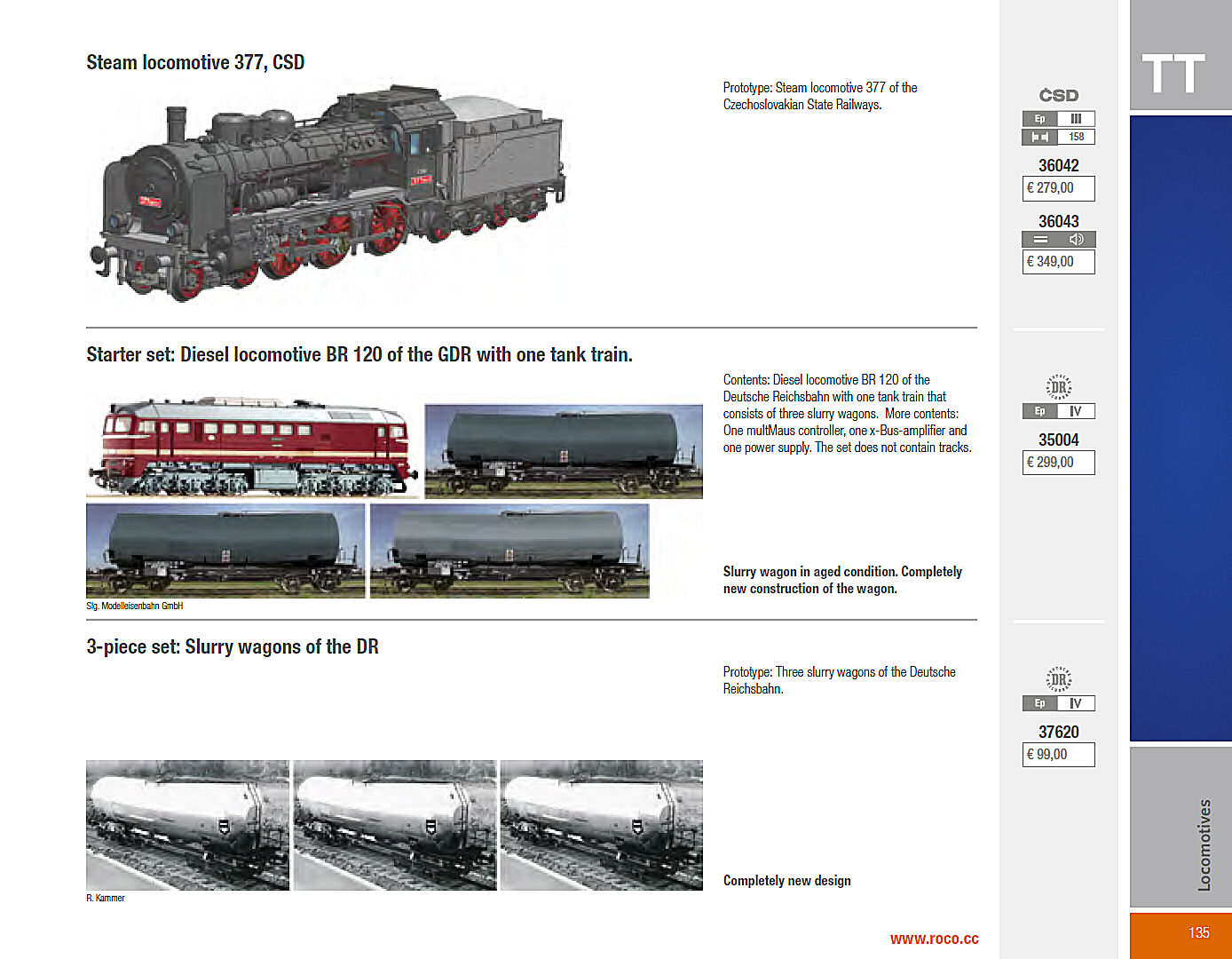Click the red BR 120 diesel locomotive image
Image resolution: width=1232 pixels, height=959 pixels.
coord(251,447)
